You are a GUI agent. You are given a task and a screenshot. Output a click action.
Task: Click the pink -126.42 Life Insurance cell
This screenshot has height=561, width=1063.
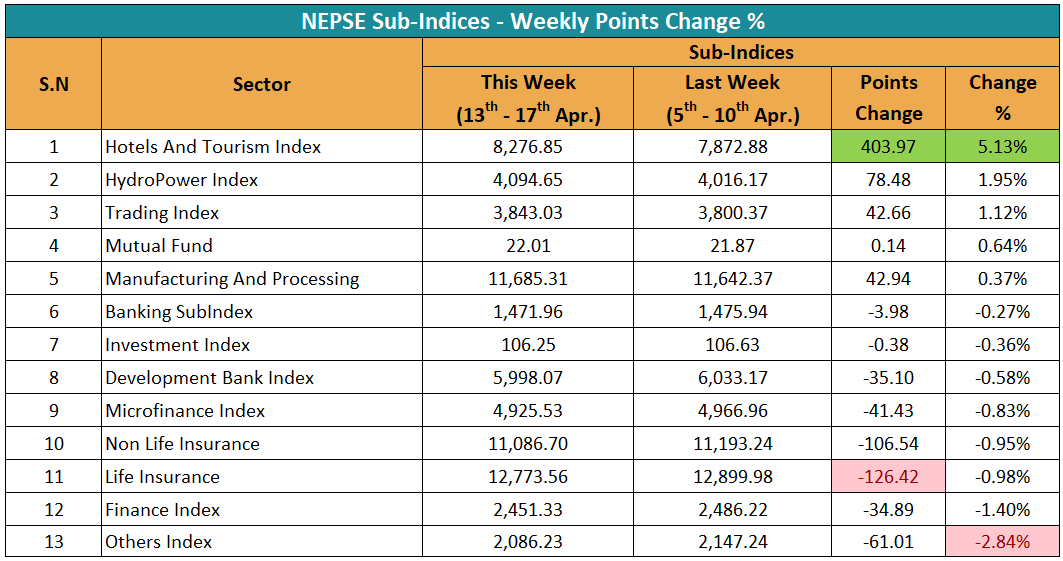pos(888,477)
